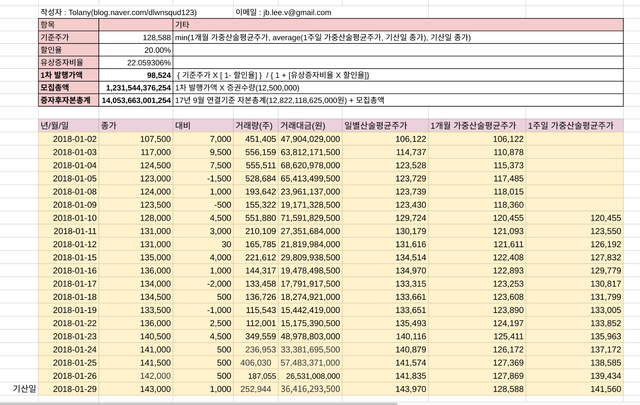The image size is (640, 405).
Task: Click the daily average 123,528
Action: pyautogui.click(x=385, y=165)
